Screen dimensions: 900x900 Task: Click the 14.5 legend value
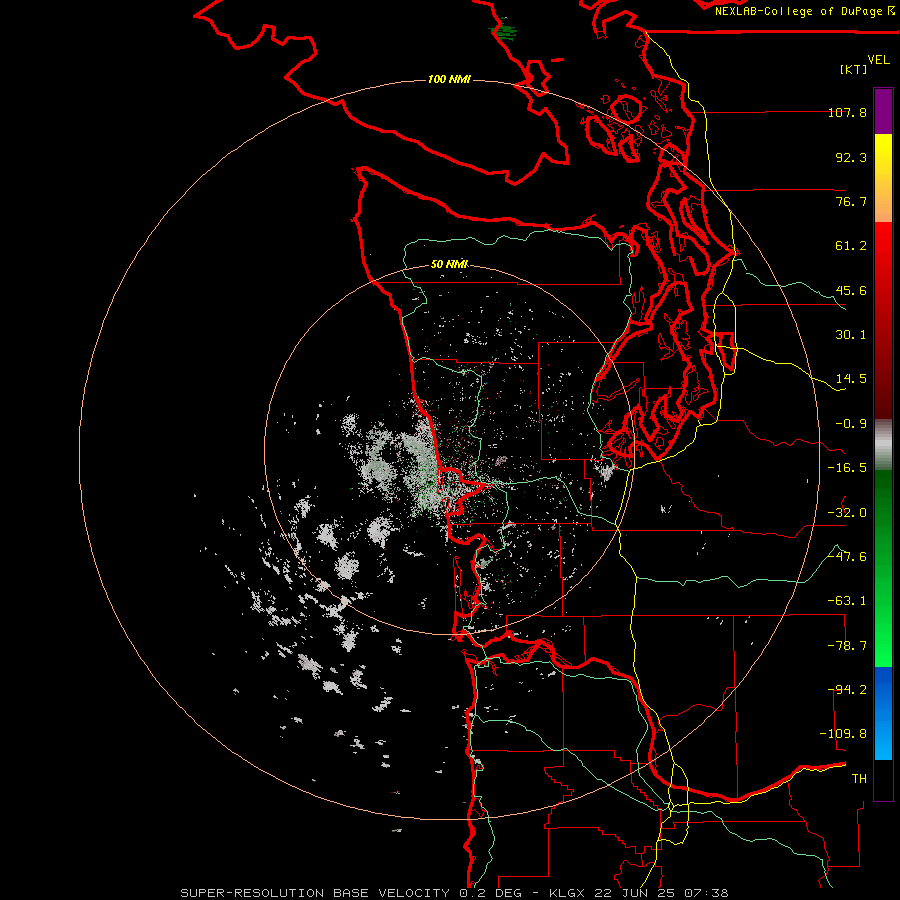pyautogui.click(x=851, y=379)
